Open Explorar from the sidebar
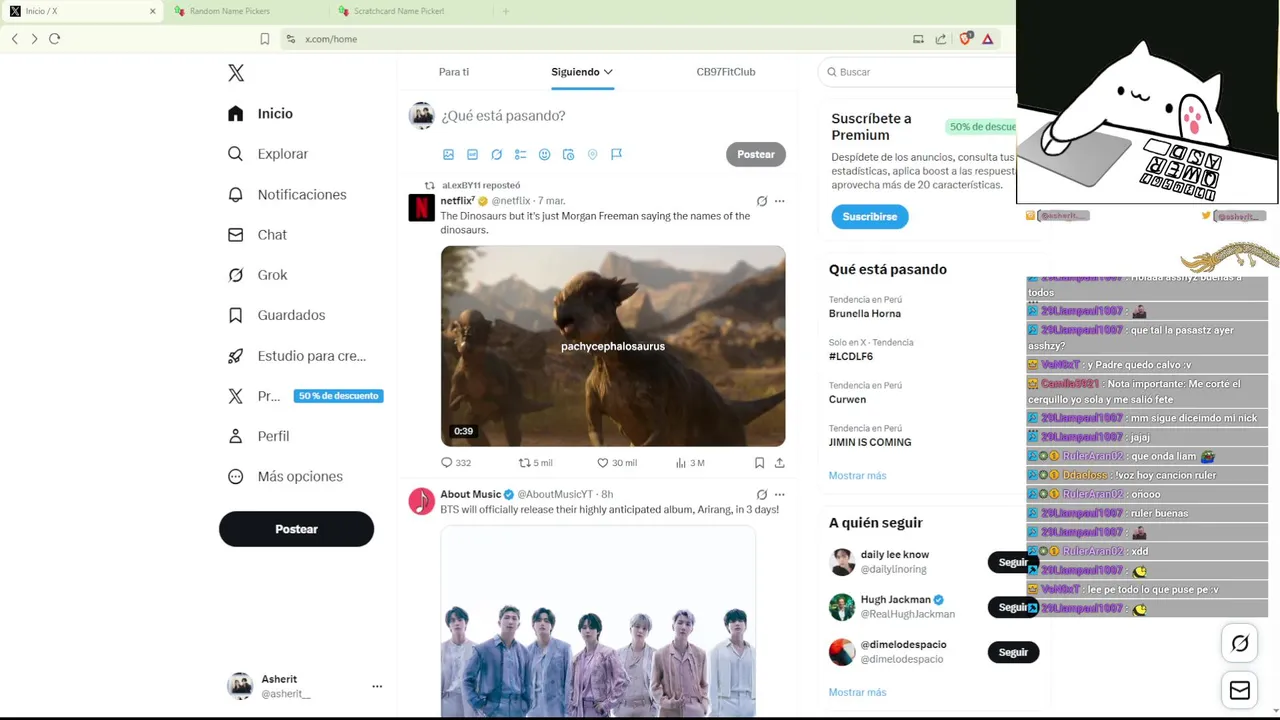This screenshot has width=1280, height=720. pyautogui.click(x=267, y=154)
